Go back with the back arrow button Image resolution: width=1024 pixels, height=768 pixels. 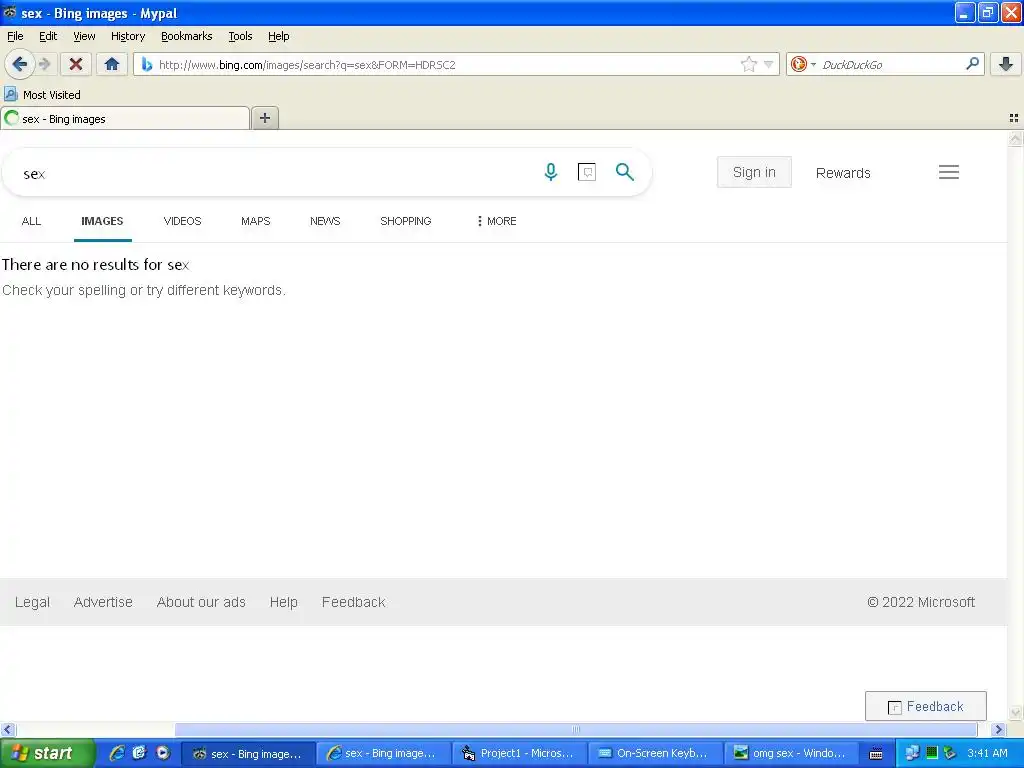tap(19, 64)
